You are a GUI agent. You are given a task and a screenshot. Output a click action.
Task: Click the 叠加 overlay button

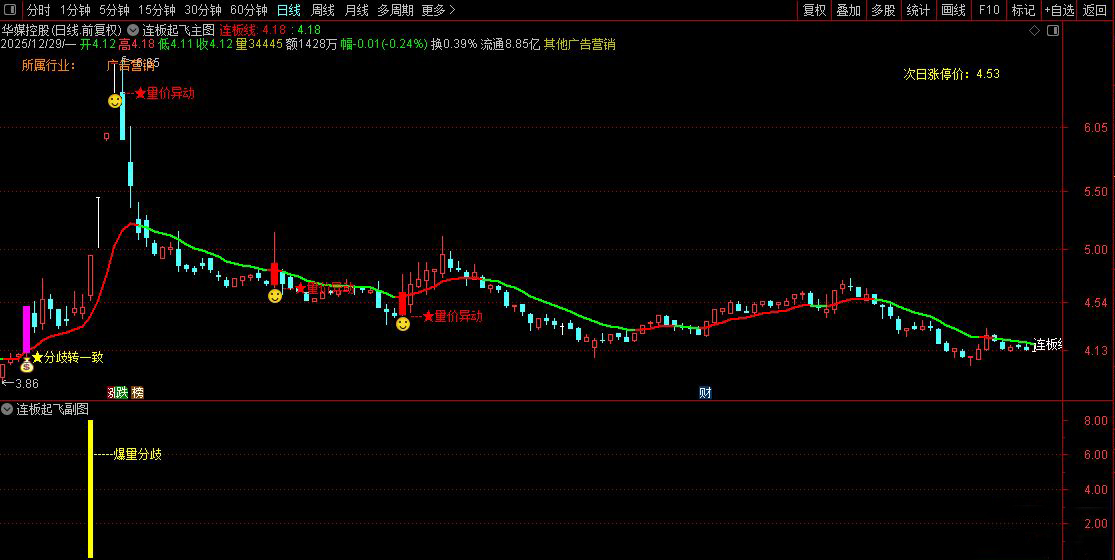click(x=848, y=10)
